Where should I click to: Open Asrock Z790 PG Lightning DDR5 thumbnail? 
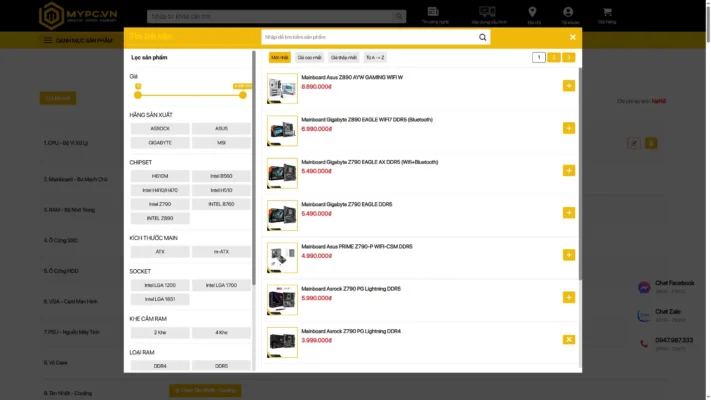(282, 300)
